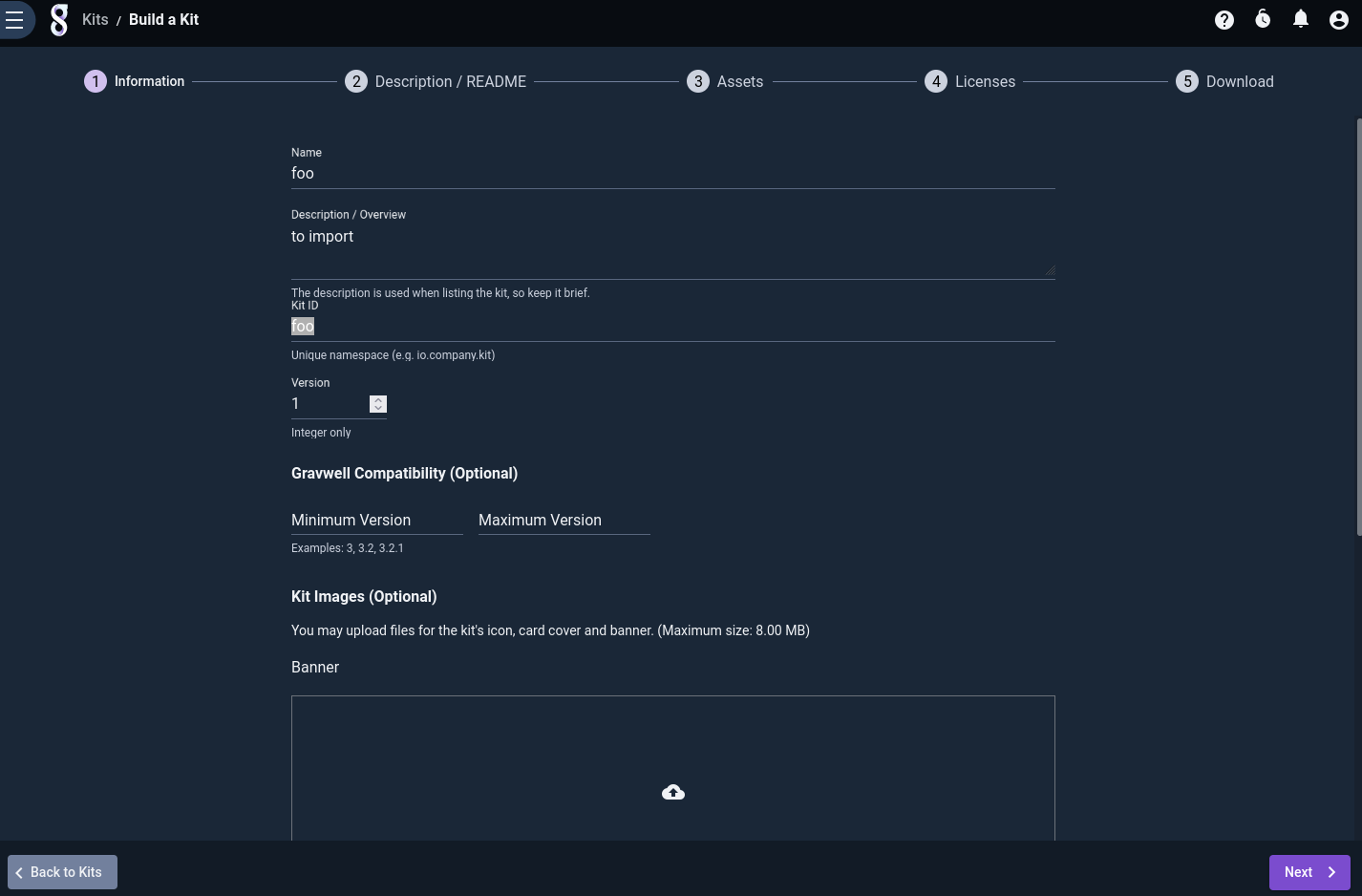Click Back to Kits button
Viewport: 1362px width, 896px height.
coord(63,872)
